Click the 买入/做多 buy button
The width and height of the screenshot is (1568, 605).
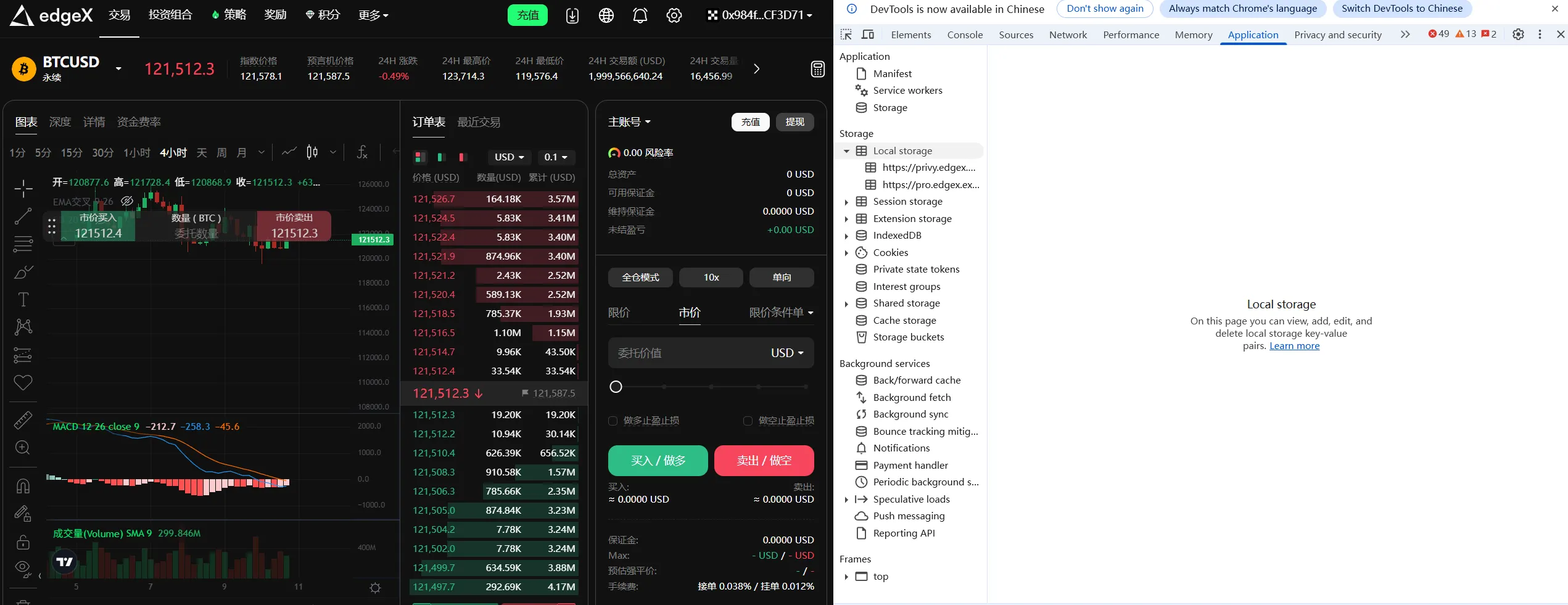[657, 460]
